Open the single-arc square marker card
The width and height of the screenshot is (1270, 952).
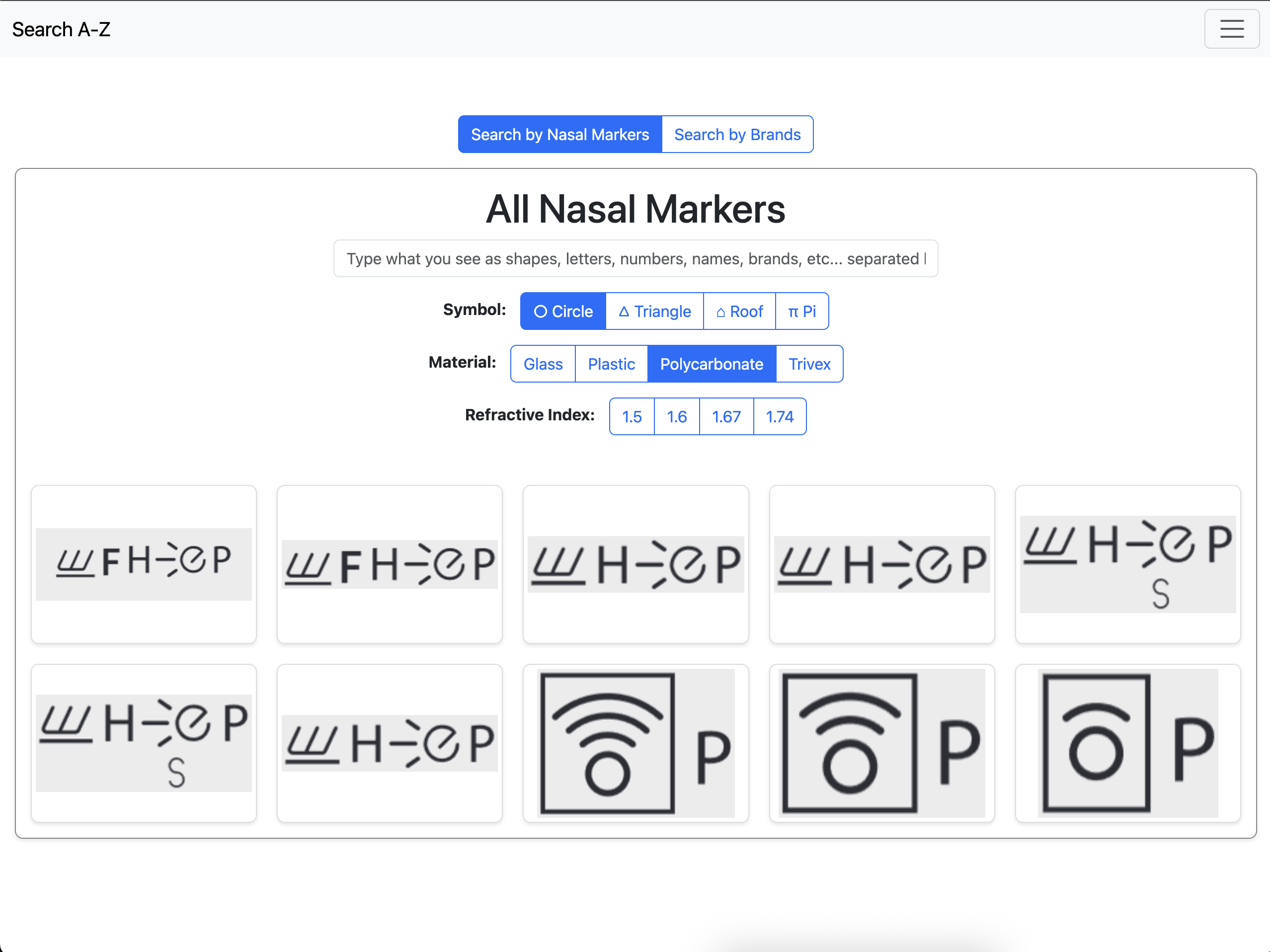pos(1127,743)
